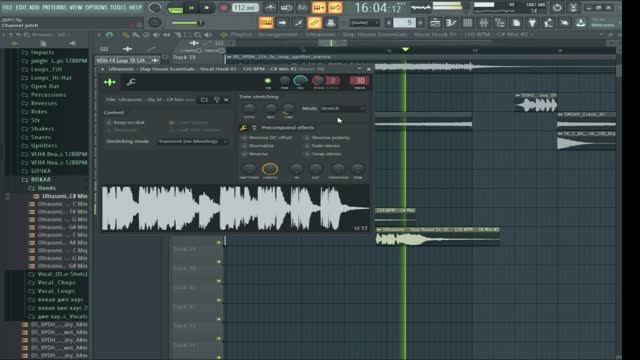The width and height of the screenshot is (640, 360).
Task: Browse for sample file folder icon
Action: pos(204,100)
